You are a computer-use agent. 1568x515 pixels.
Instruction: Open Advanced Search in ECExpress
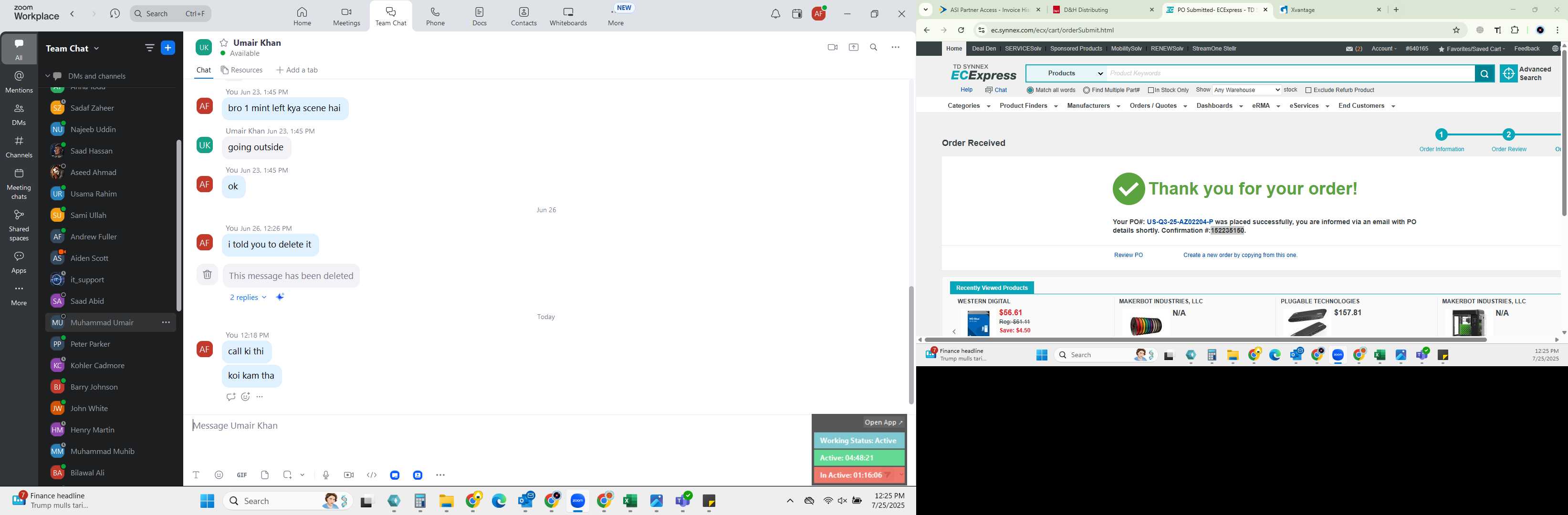point(1526,73)
